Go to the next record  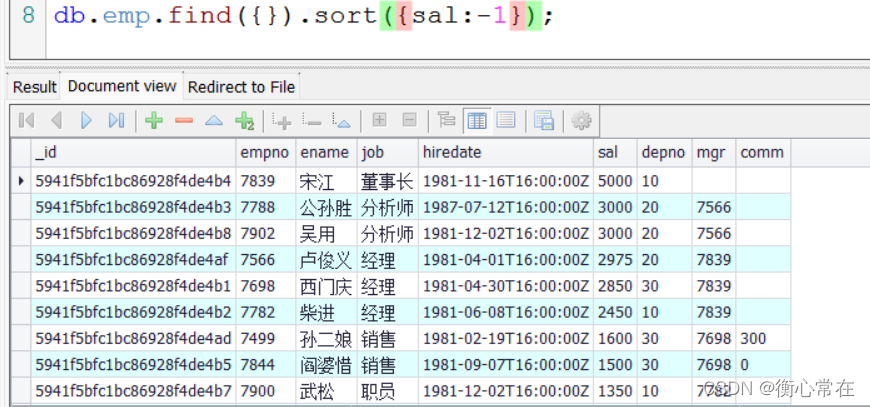[x=86, y=120]
